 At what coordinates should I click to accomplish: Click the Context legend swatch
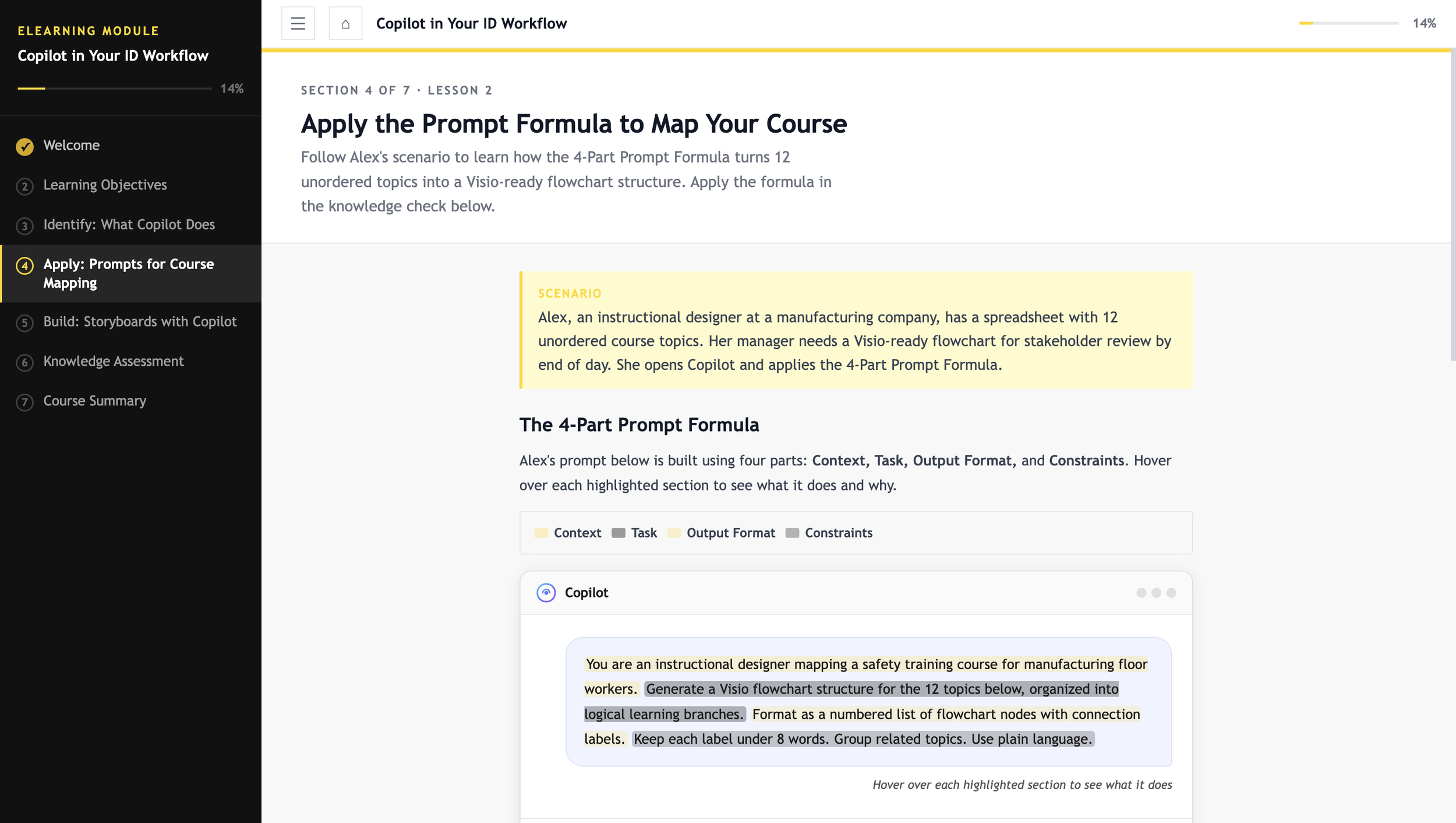(x=541, y=533)
